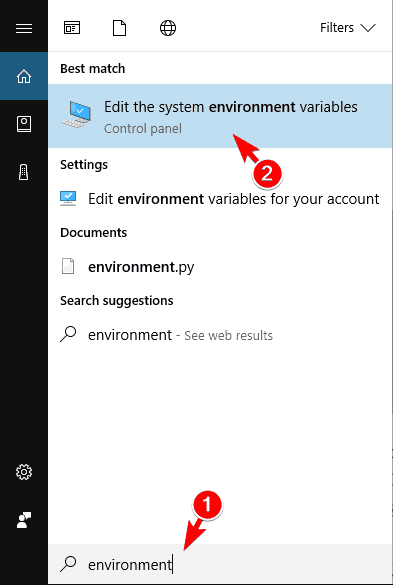Open the Devices icon in the sidebar

(24, 172)
